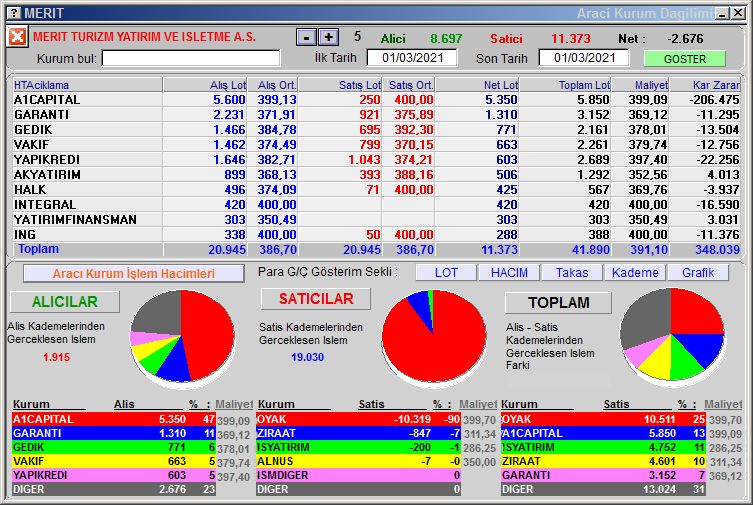
Task: Click red A1CAPITAL bar in buyers list
Action: click(114, 419)
